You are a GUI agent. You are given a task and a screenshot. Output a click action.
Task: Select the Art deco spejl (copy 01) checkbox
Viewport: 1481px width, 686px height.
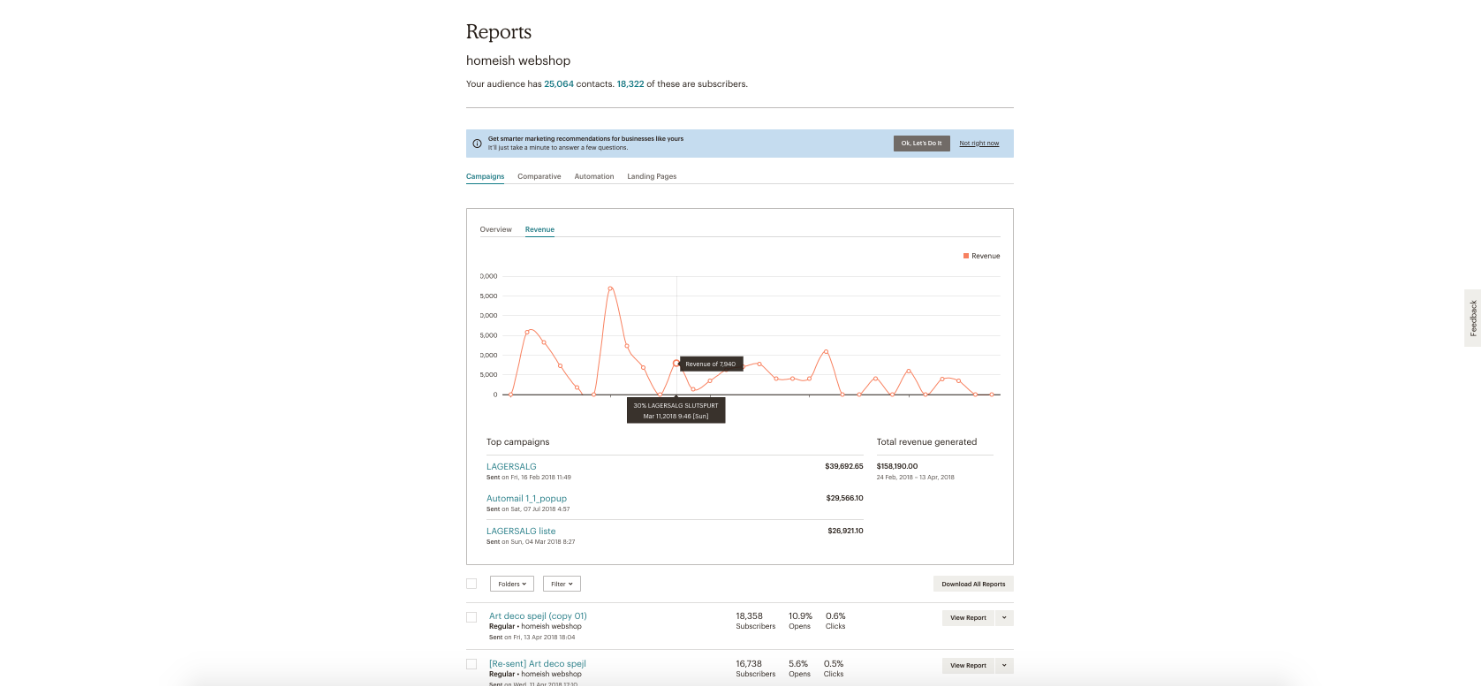tap(472, 617)
